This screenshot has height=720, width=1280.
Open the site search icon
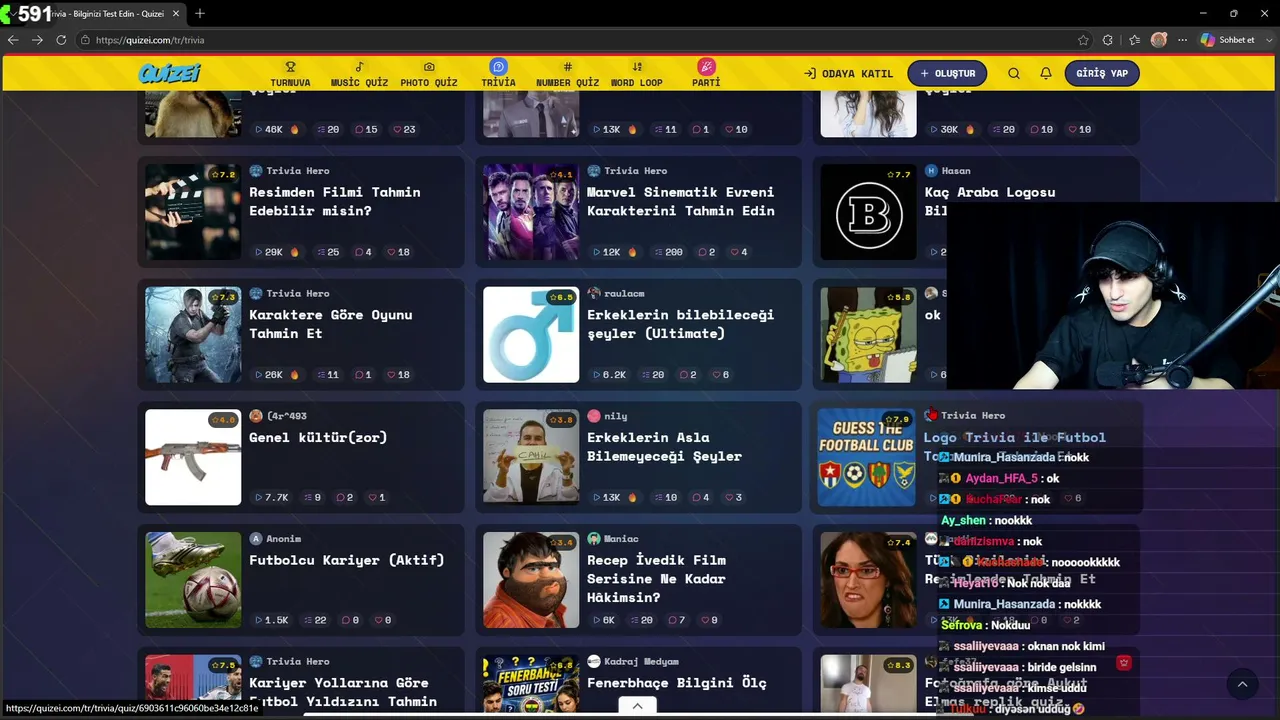coord(1014,73)
